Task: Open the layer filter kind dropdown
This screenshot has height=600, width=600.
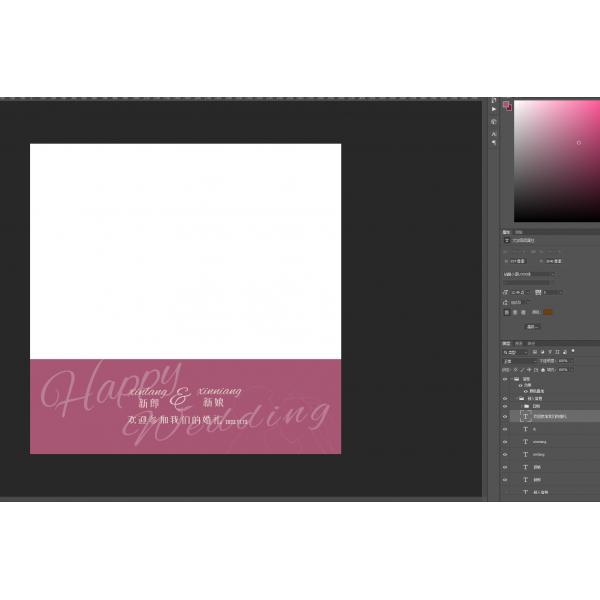Action: point(515,352)
